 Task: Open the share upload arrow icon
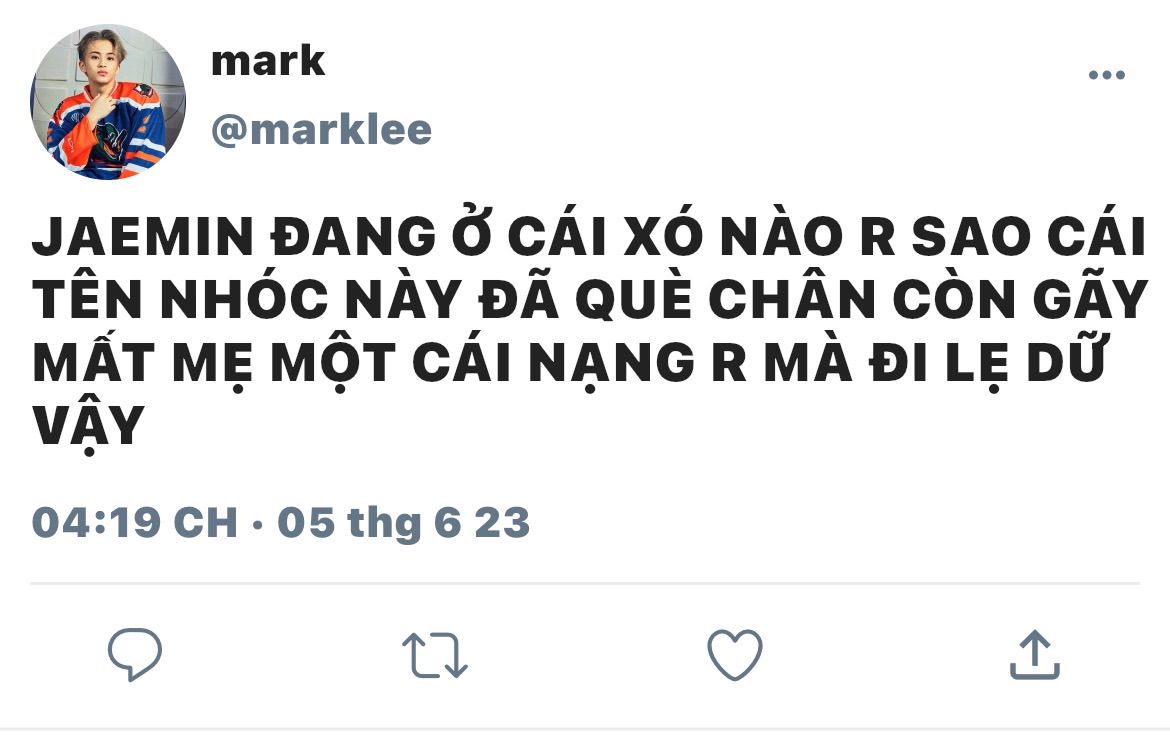click(1034, 654)
